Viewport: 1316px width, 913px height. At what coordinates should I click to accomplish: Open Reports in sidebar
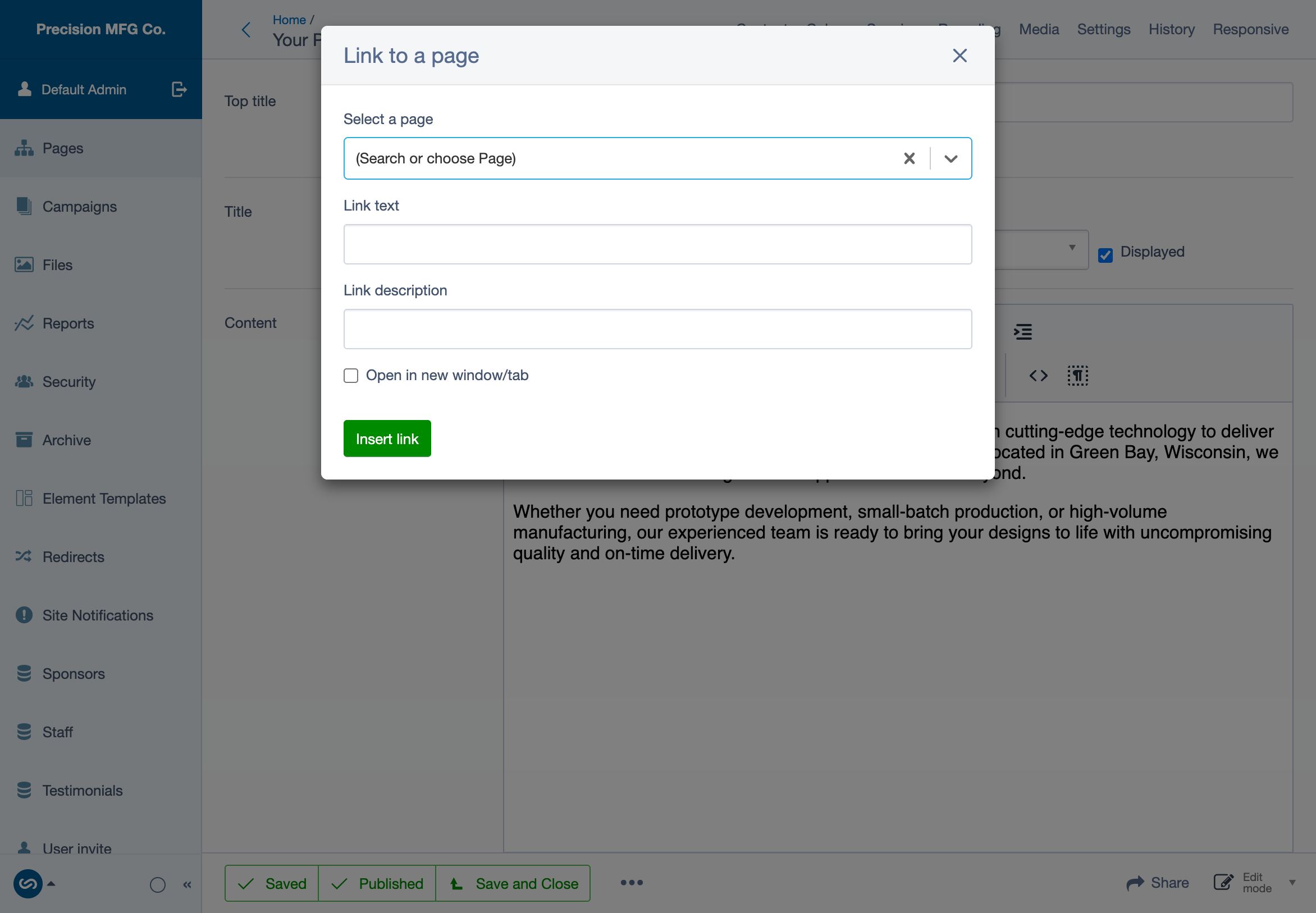[100, 323]
